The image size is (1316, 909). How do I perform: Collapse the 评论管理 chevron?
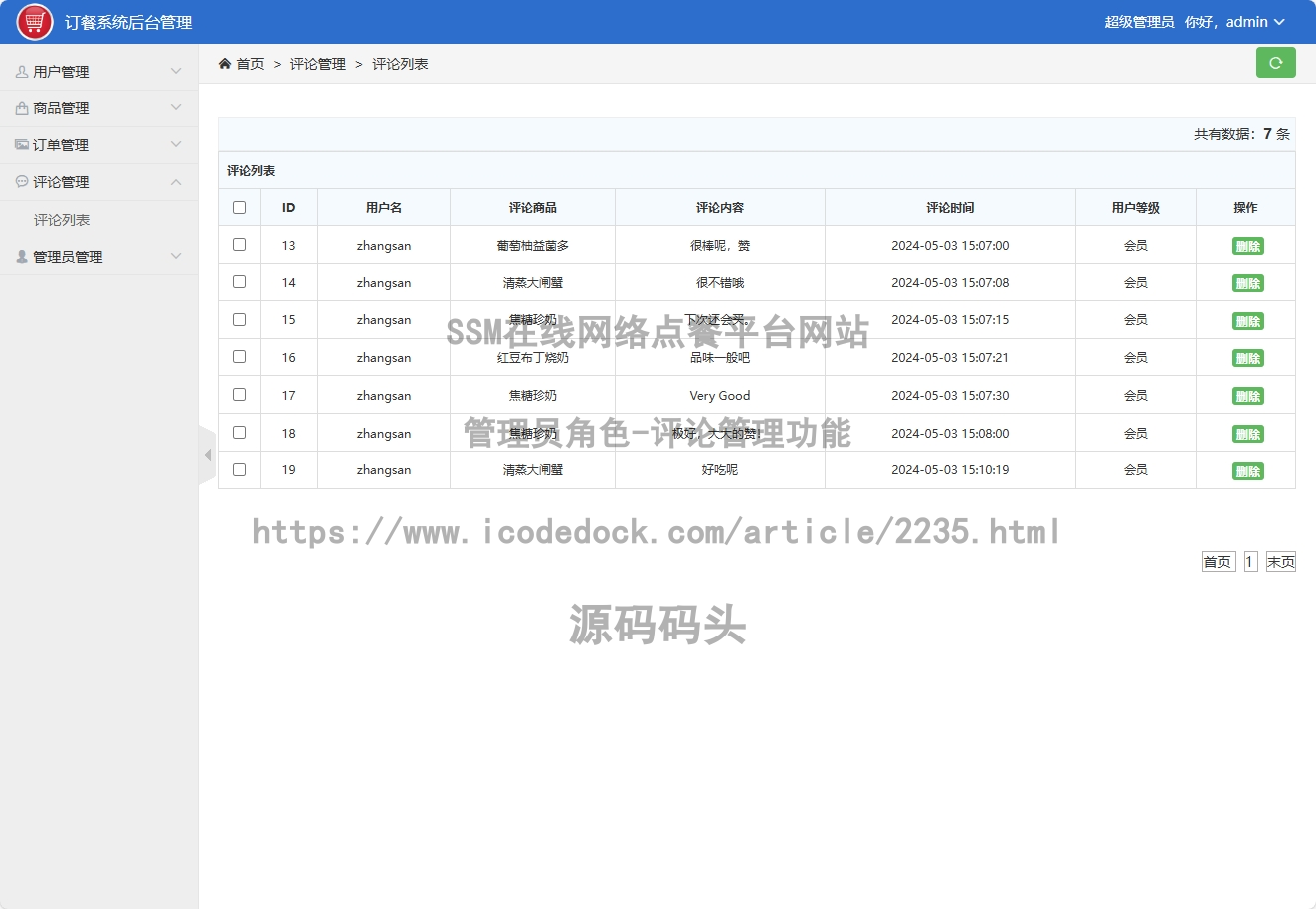click(176, 182)
